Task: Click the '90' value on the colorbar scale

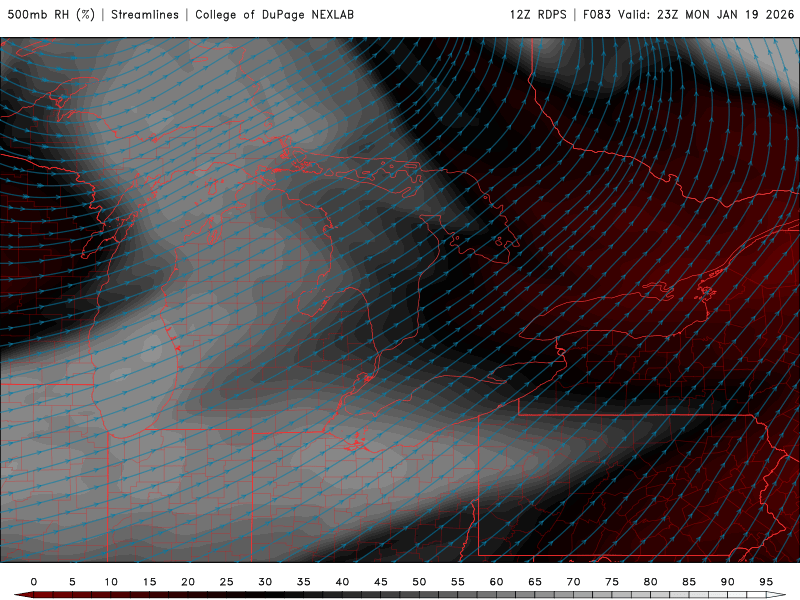Action: [x=728, y=582]
